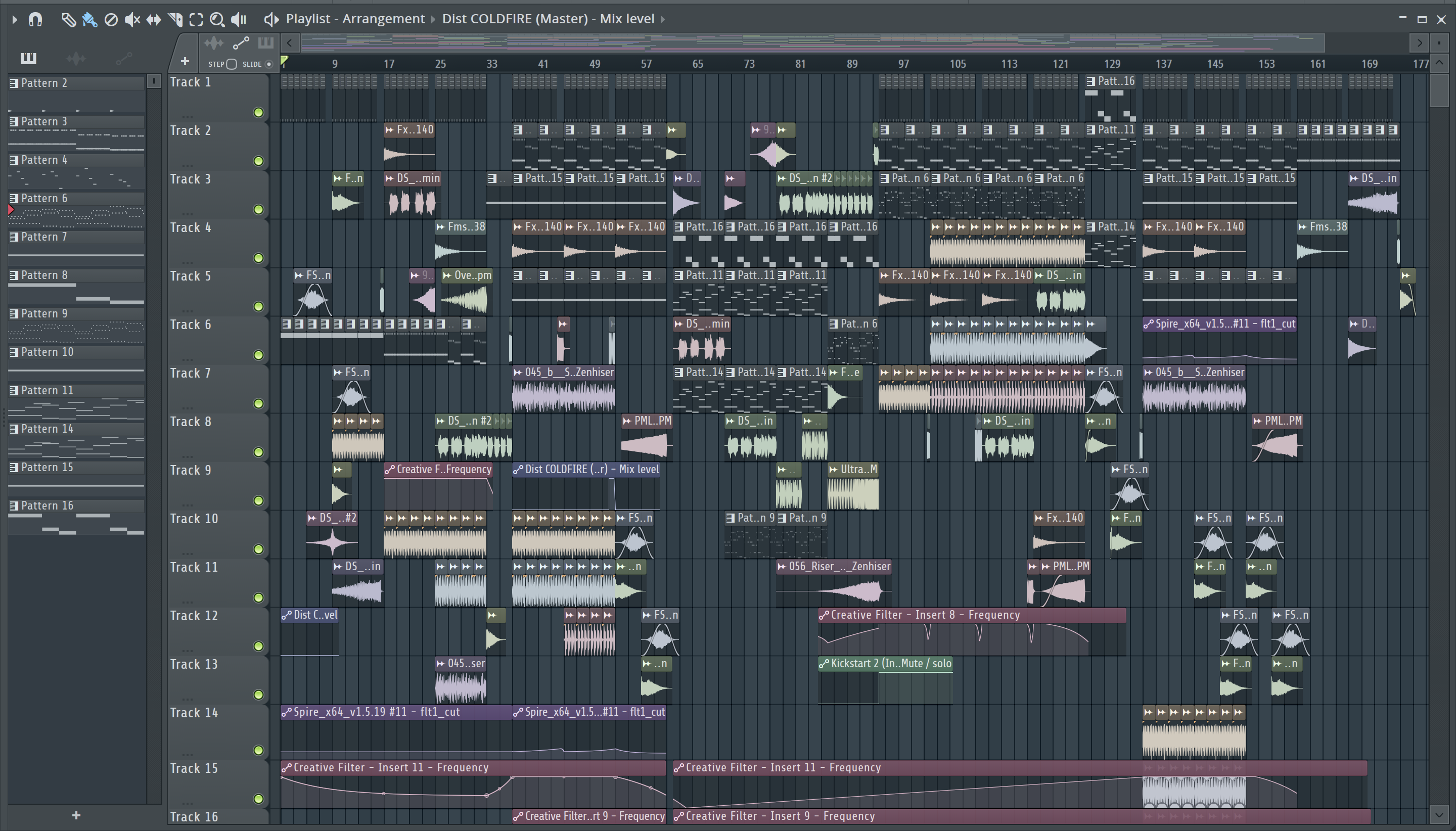The width and height of the screenshot is (1456, 831).
Task: Select Pattern 16 in picker
Action: coord(76,517)
